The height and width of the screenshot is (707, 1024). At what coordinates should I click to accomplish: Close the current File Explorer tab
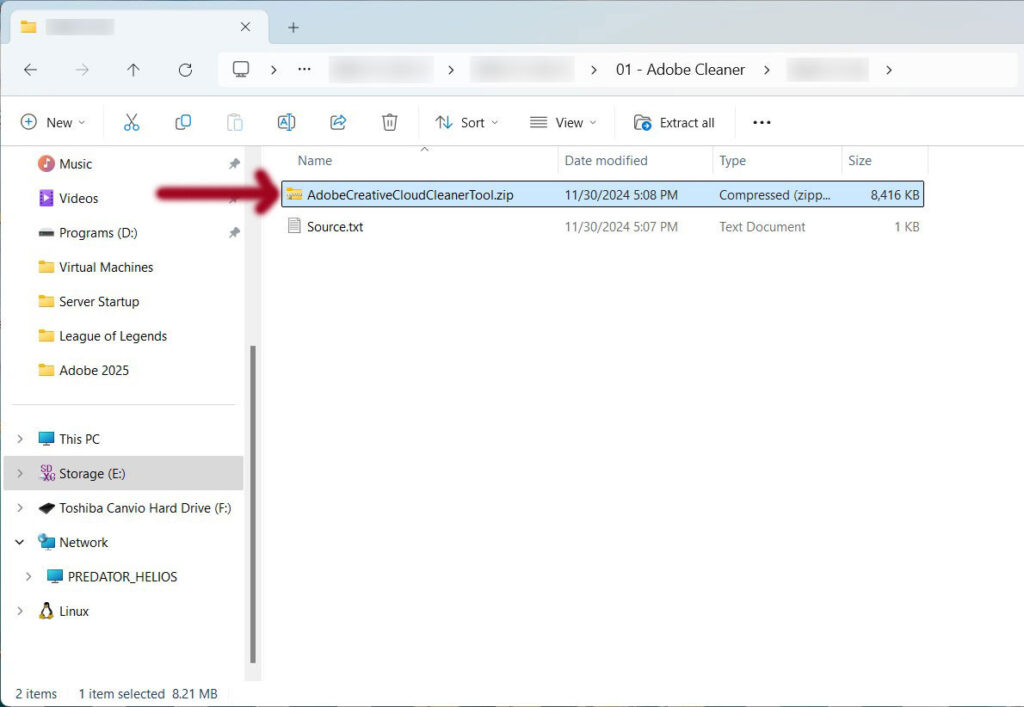point(246,27)
